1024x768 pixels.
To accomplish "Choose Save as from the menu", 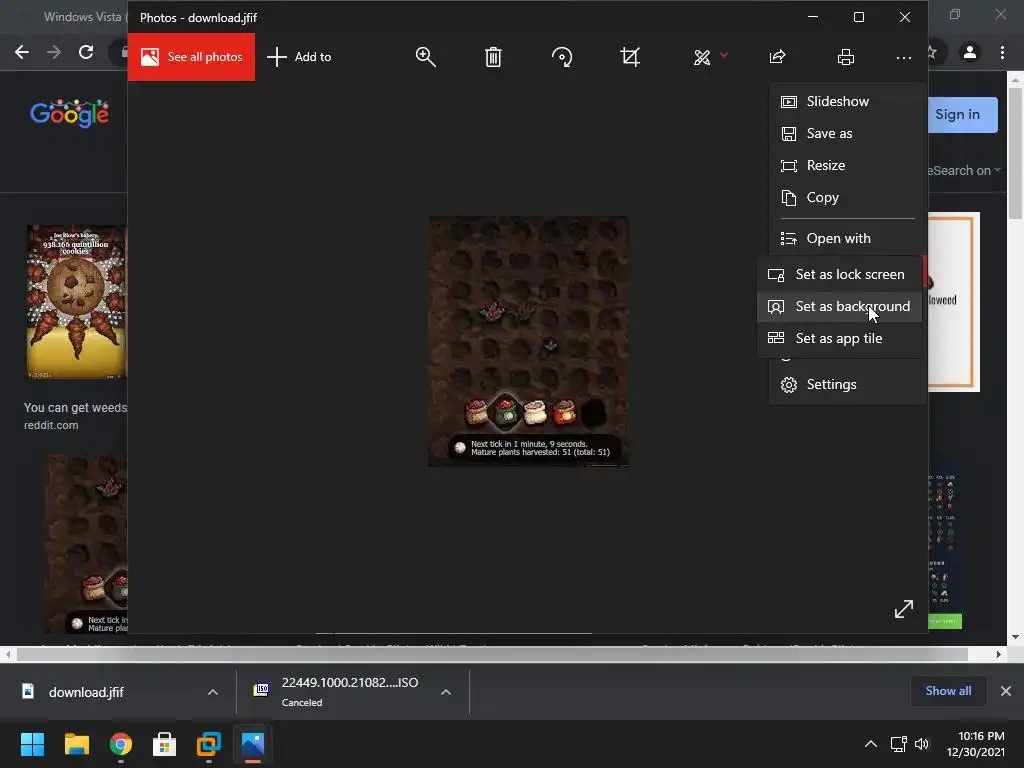I will (x=847, y=133).
